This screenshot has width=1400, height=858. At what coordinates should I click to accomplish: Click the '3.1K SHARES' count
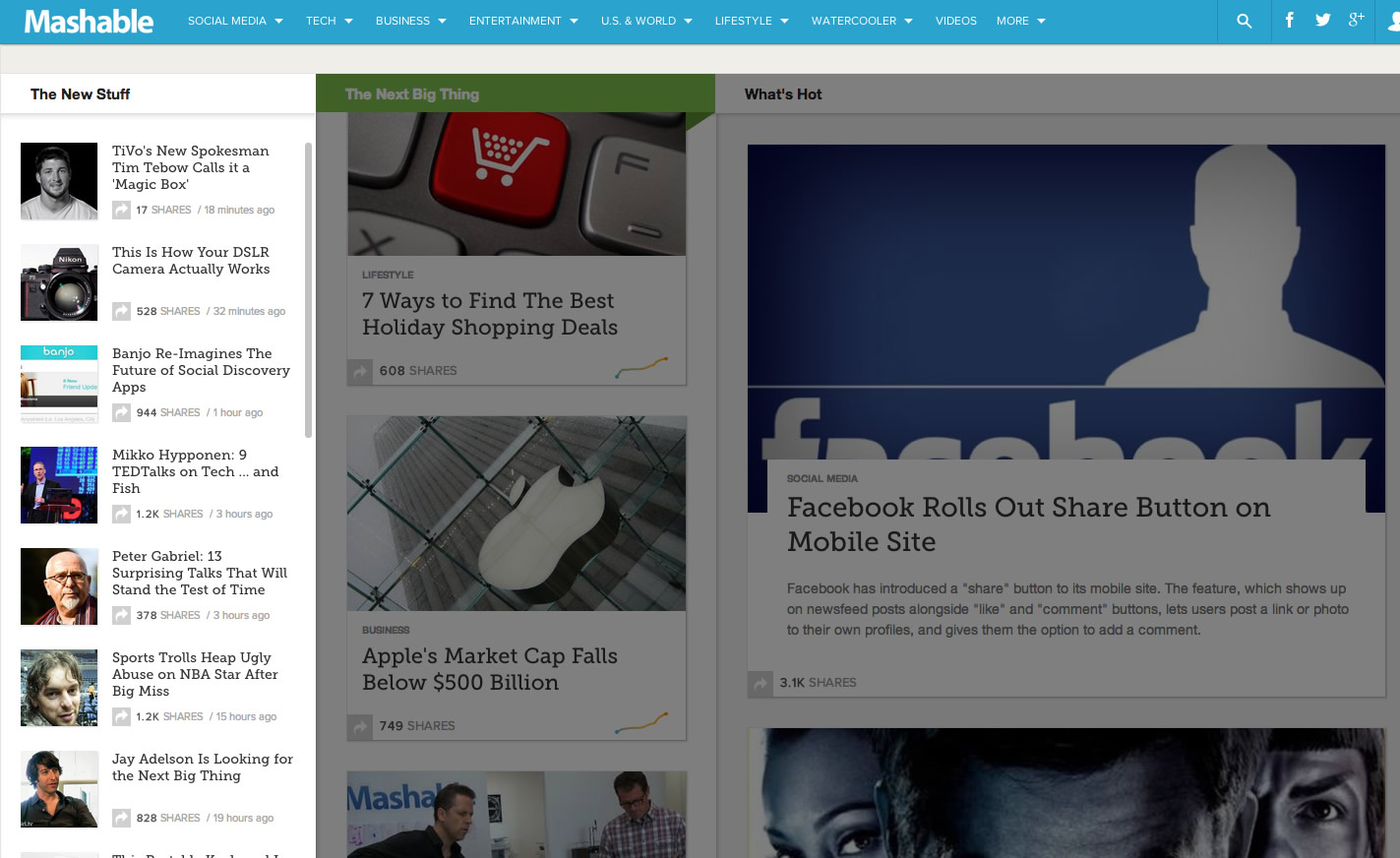click(818, 683)
